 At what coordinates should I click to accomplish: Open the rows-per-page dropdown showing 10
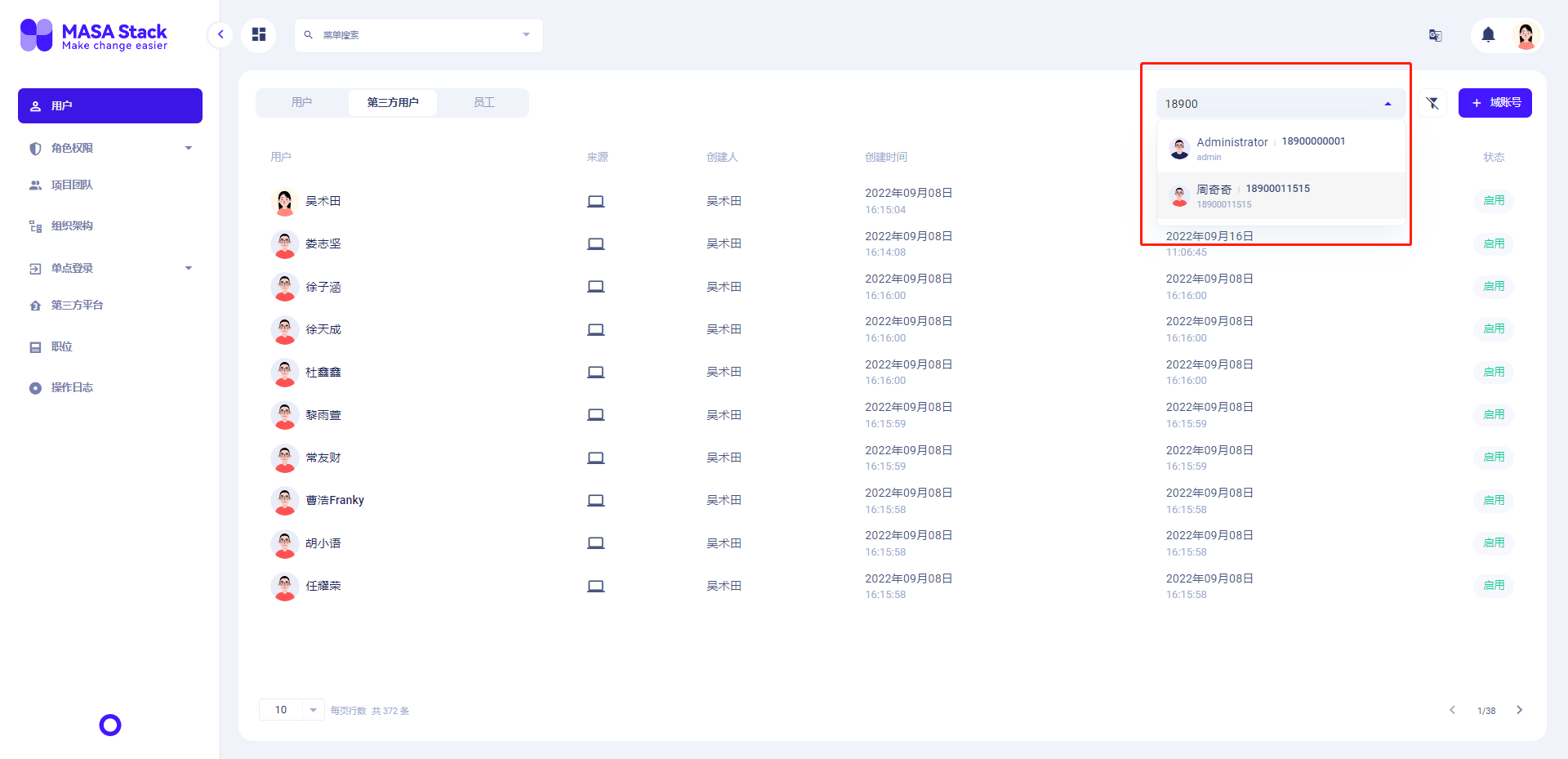[291, 709]
